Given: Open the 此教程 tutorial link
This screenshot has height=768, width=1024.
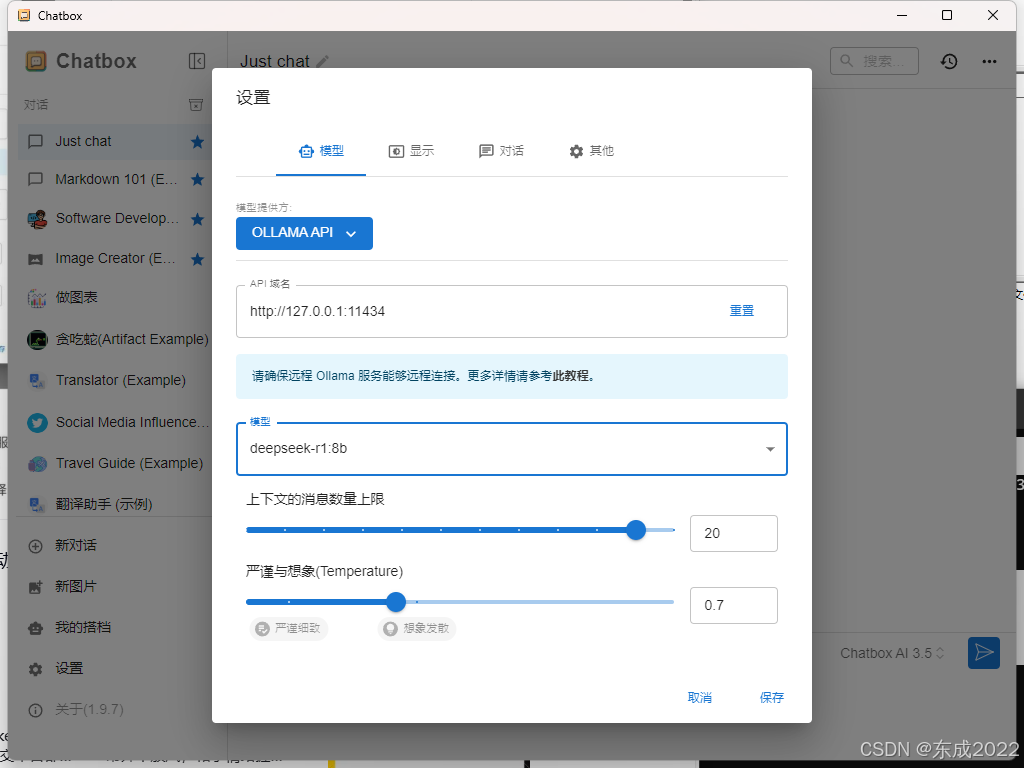Looking at the screenshot, I should point(571,376).
